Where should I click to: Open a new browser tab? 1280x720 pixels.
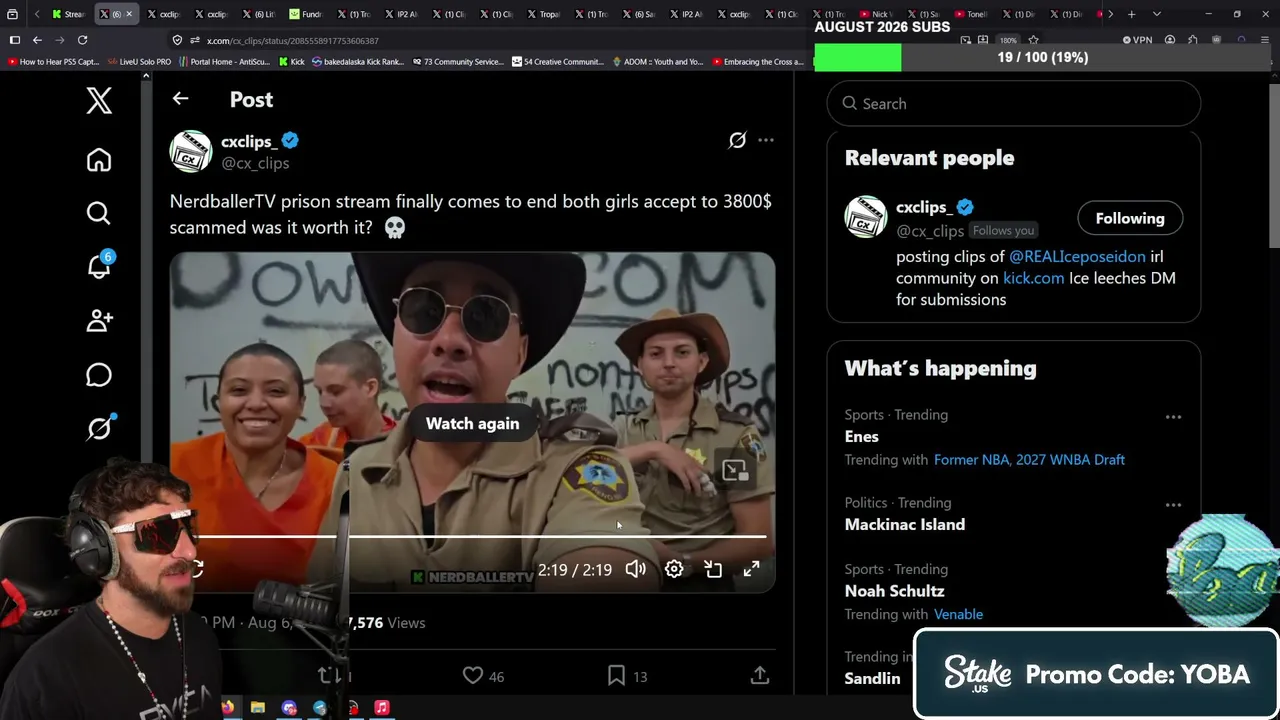click(x=1131, y=14)
